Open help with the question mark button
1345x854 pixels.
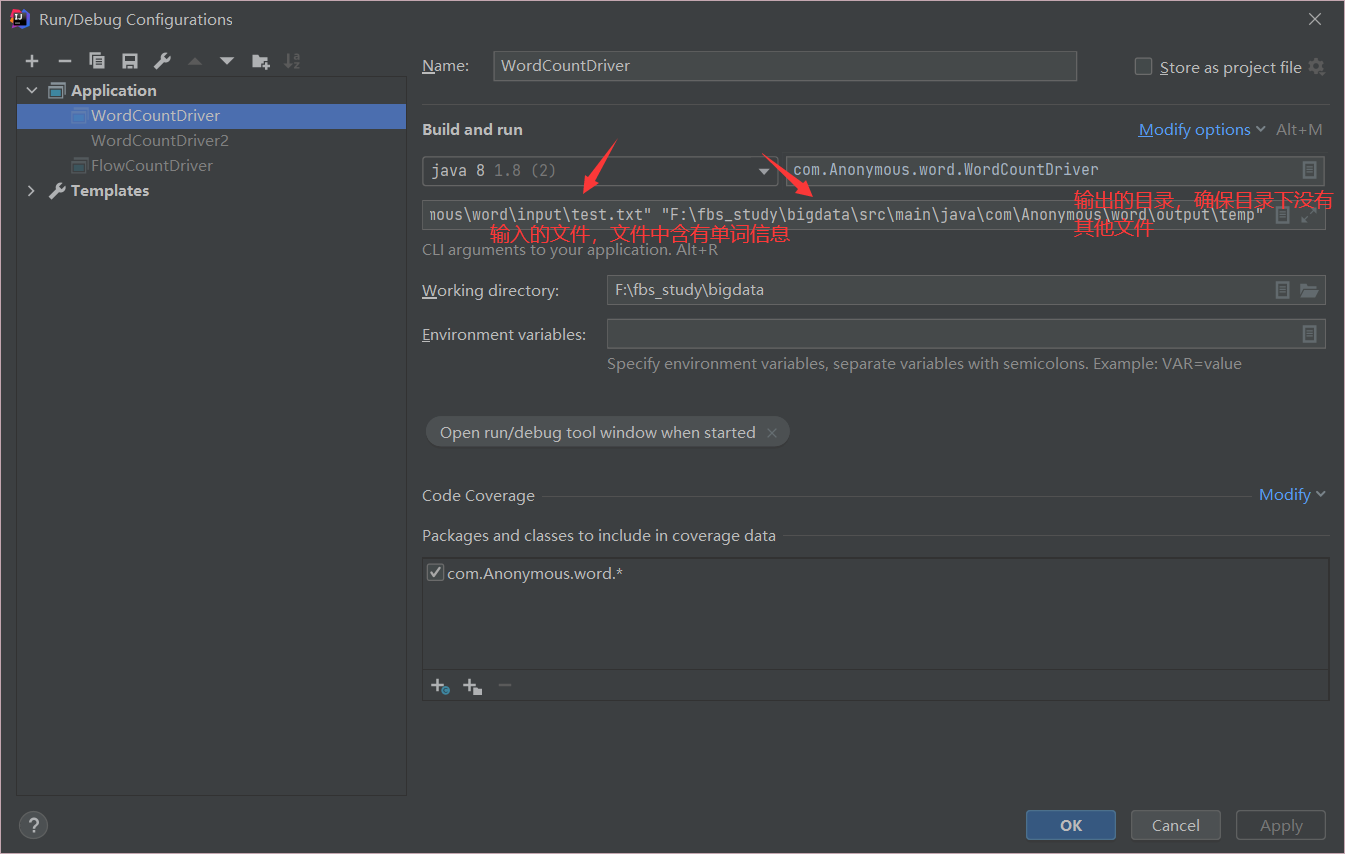coord(33,825)
